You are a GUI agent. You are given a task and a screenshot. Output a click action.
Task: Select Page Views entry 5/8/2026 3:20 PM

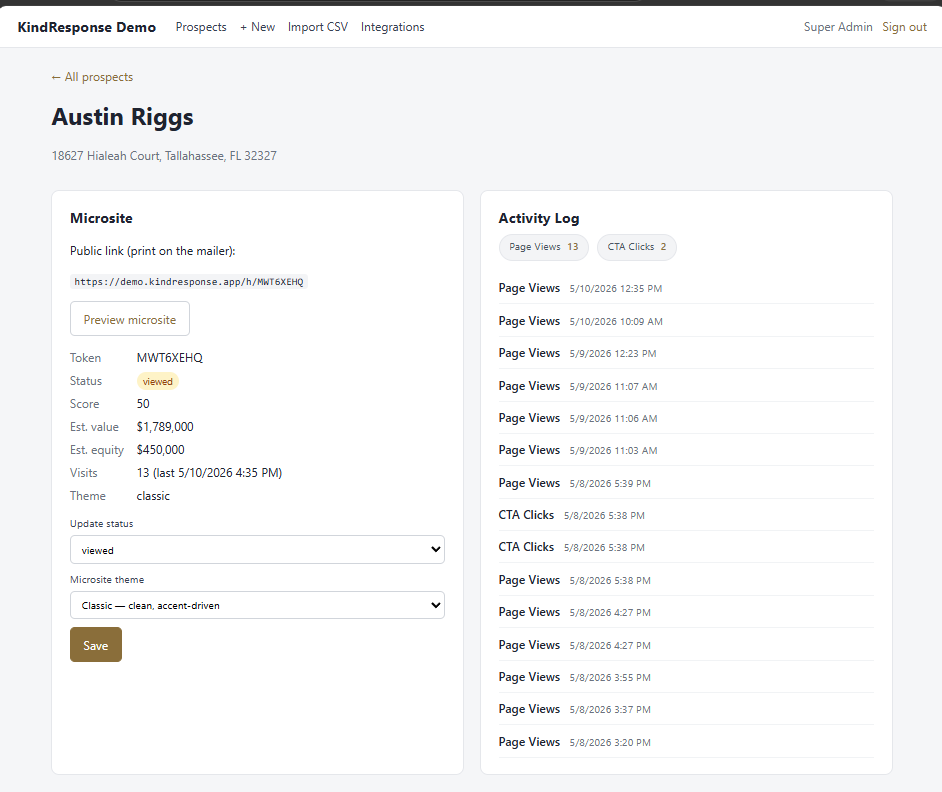[x=685, y=742]
